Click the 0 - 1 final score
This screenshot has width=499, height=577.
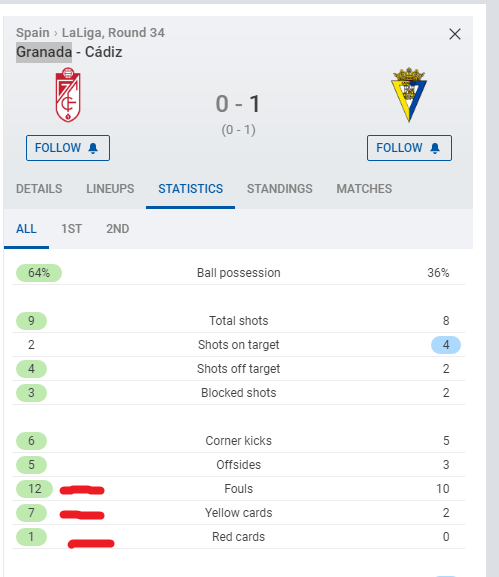tap(238, 104)
